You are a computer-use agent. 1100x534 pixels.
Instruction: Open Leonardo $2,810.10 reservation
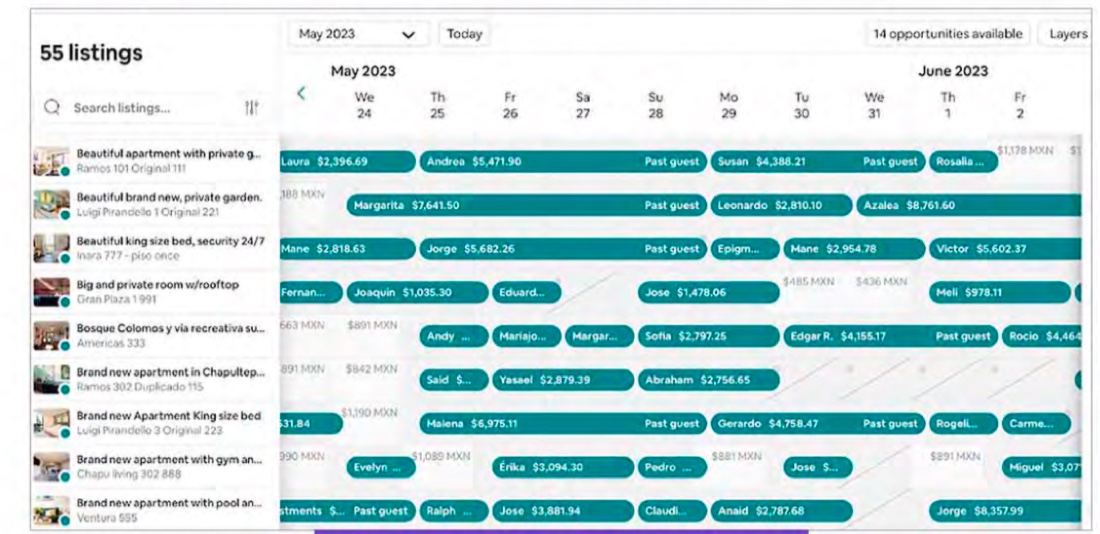(x=782, y=206)
